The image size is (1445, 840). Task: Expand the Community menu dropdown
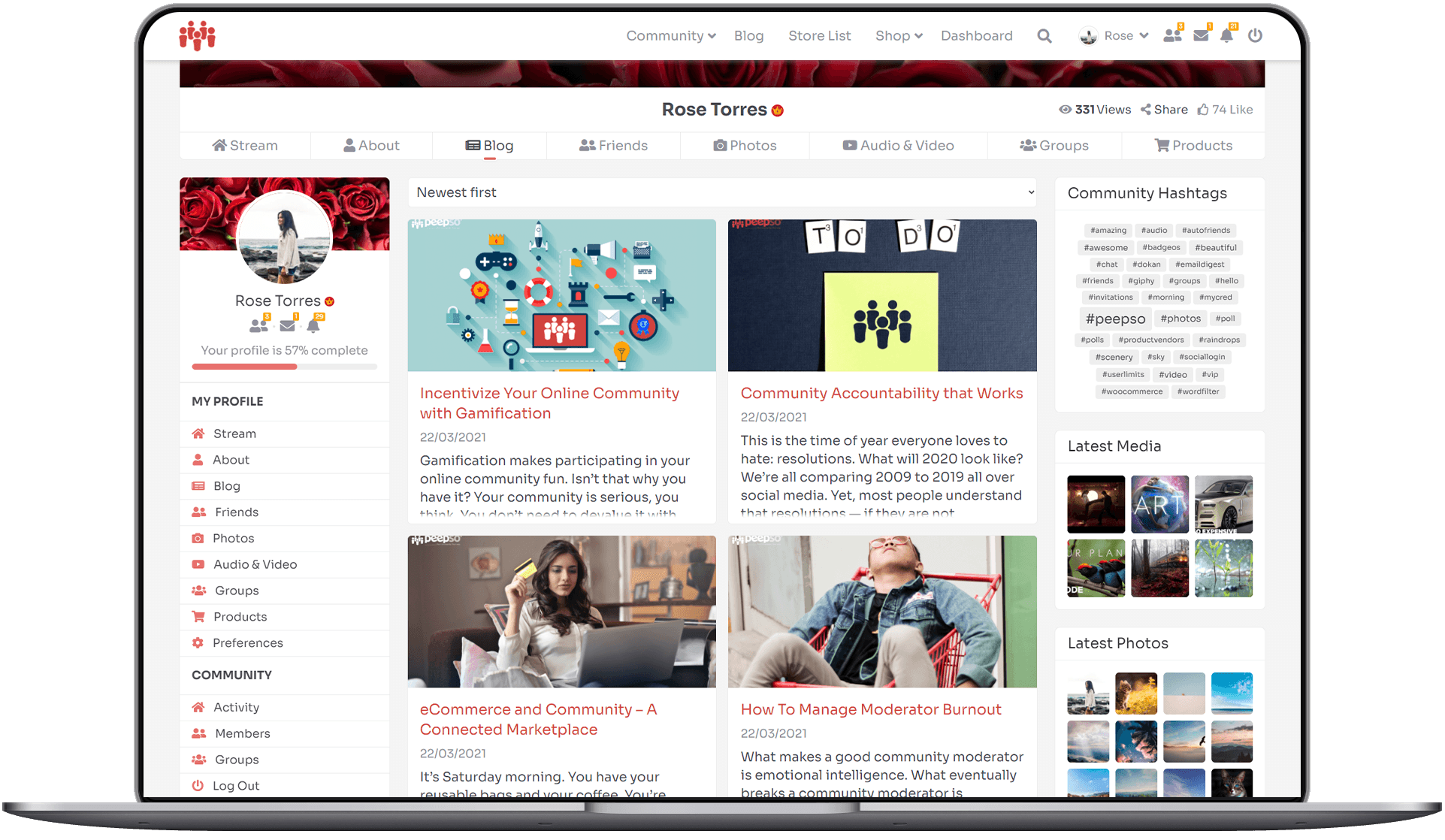(x=671, y=36)
